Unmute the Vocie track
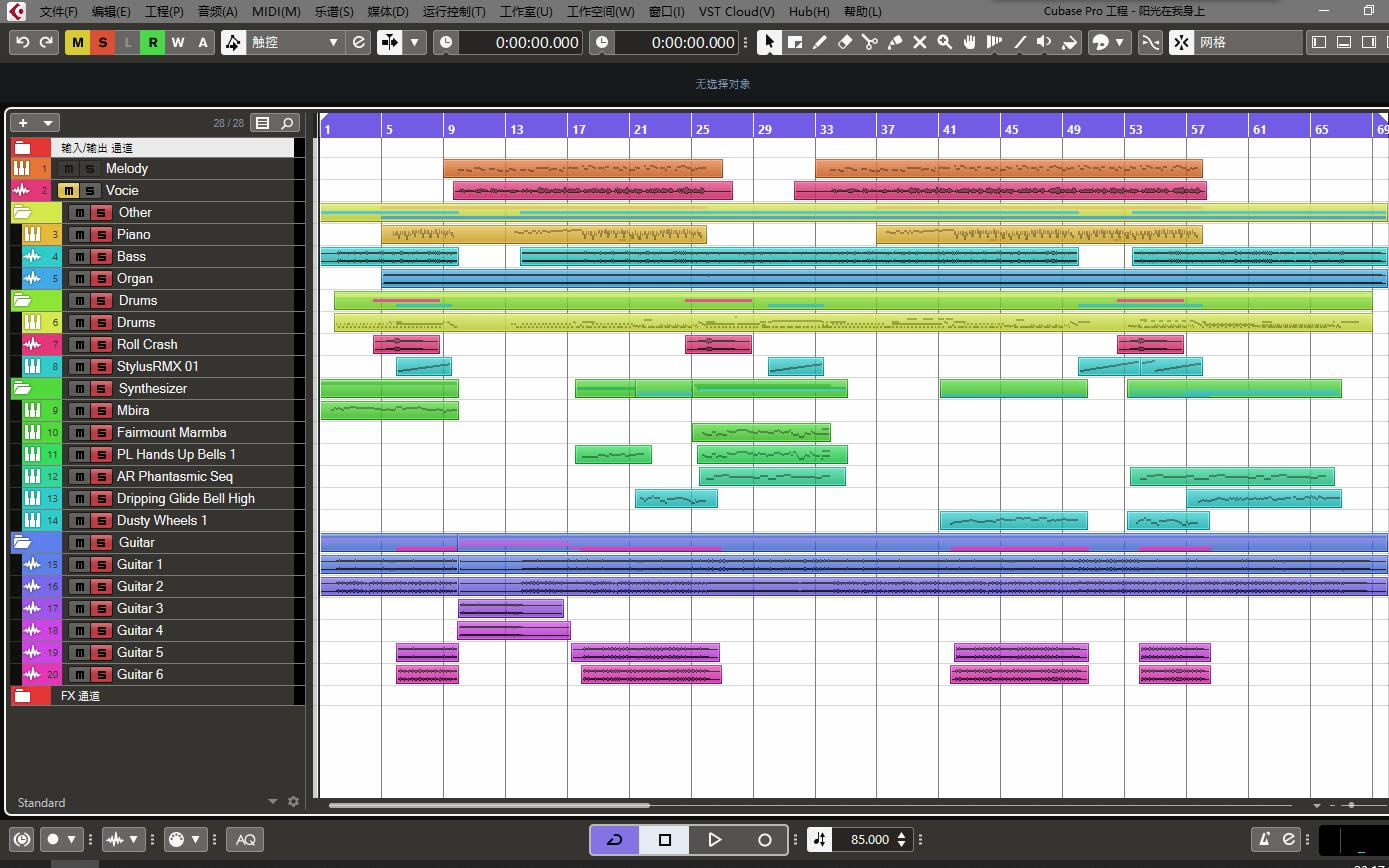This screenshot has height=868, width=1389. 68,190
